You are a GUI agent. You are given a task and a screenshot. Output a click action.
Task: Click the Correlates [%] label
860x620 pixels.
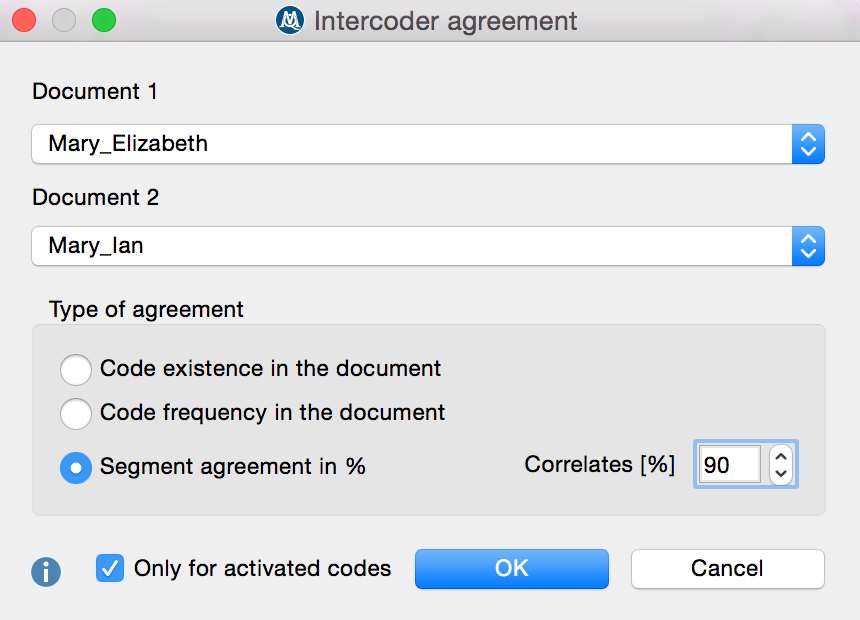point(600,465)
